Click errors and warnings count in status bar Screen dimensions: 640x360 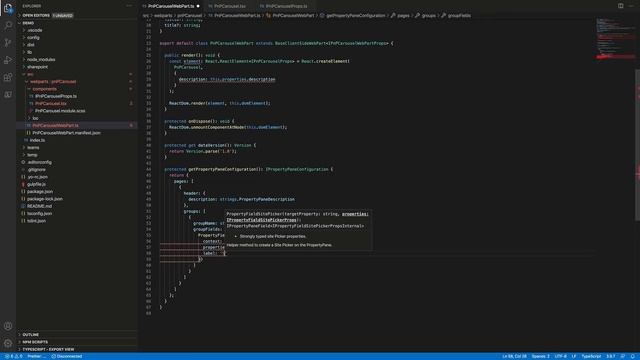coord(13,356)
